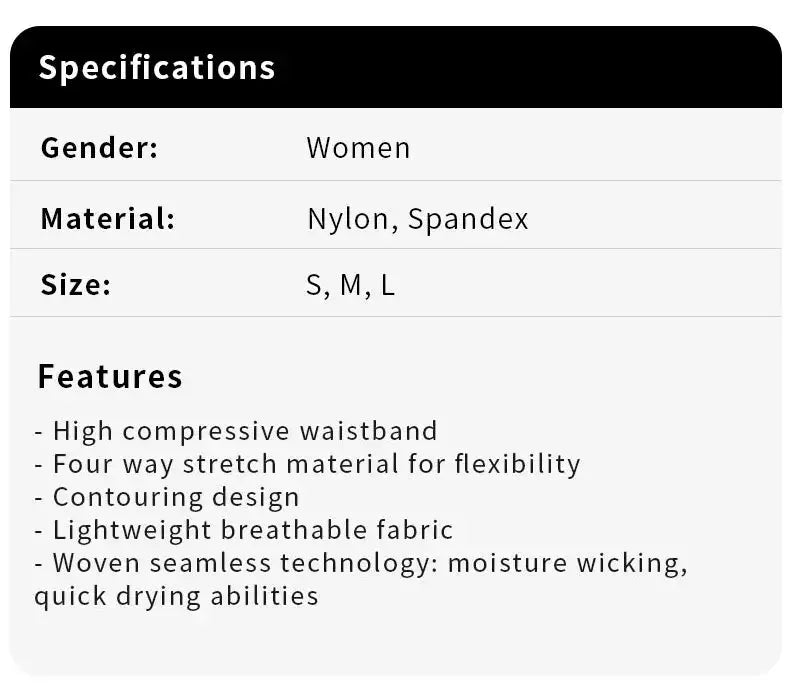Choose size M in the size list
Screen dimensions: 790x700
(352, 285)
